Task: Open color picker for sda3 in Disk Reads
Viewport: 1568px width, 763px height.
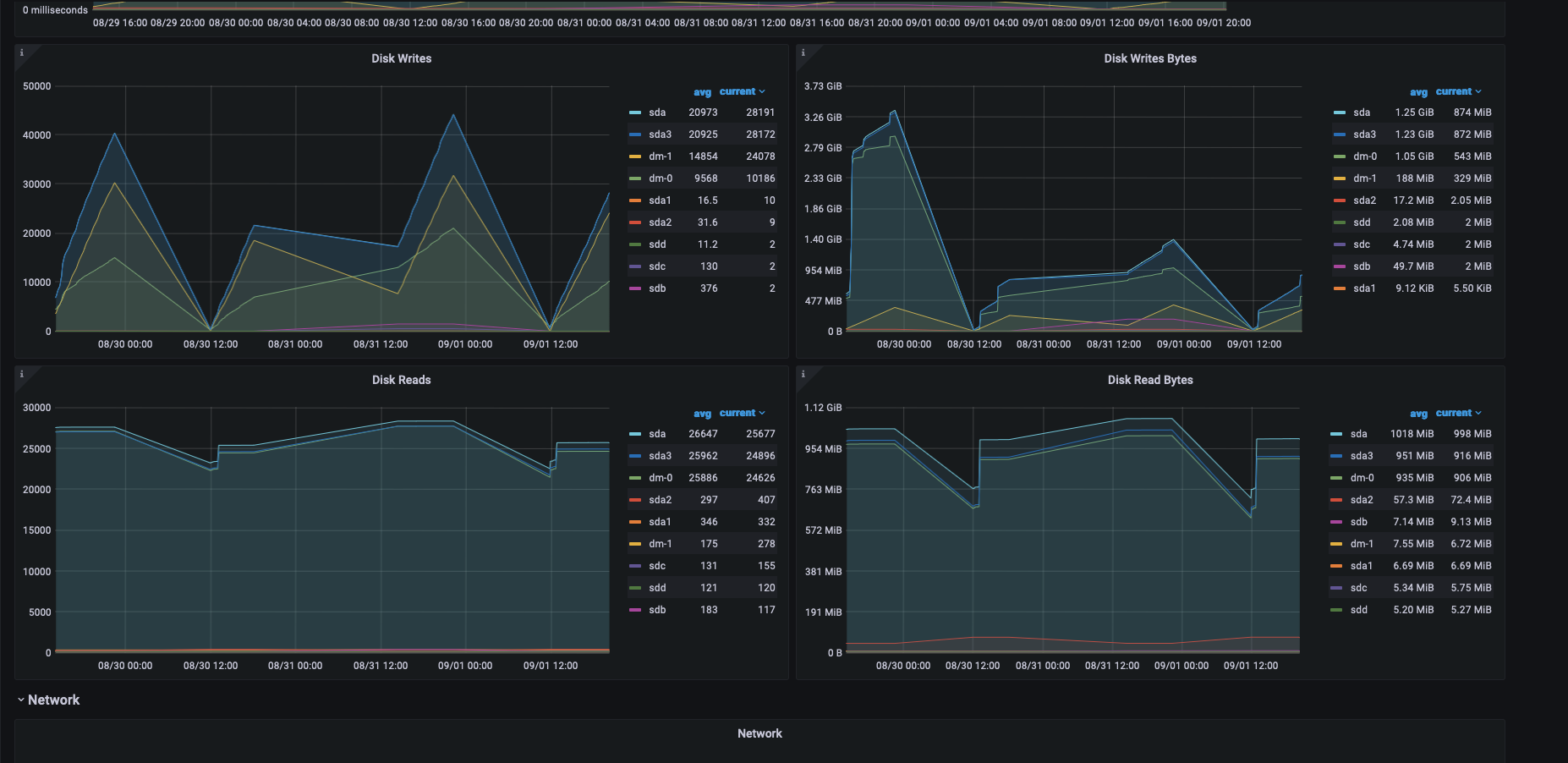Action: coord(635,456)
